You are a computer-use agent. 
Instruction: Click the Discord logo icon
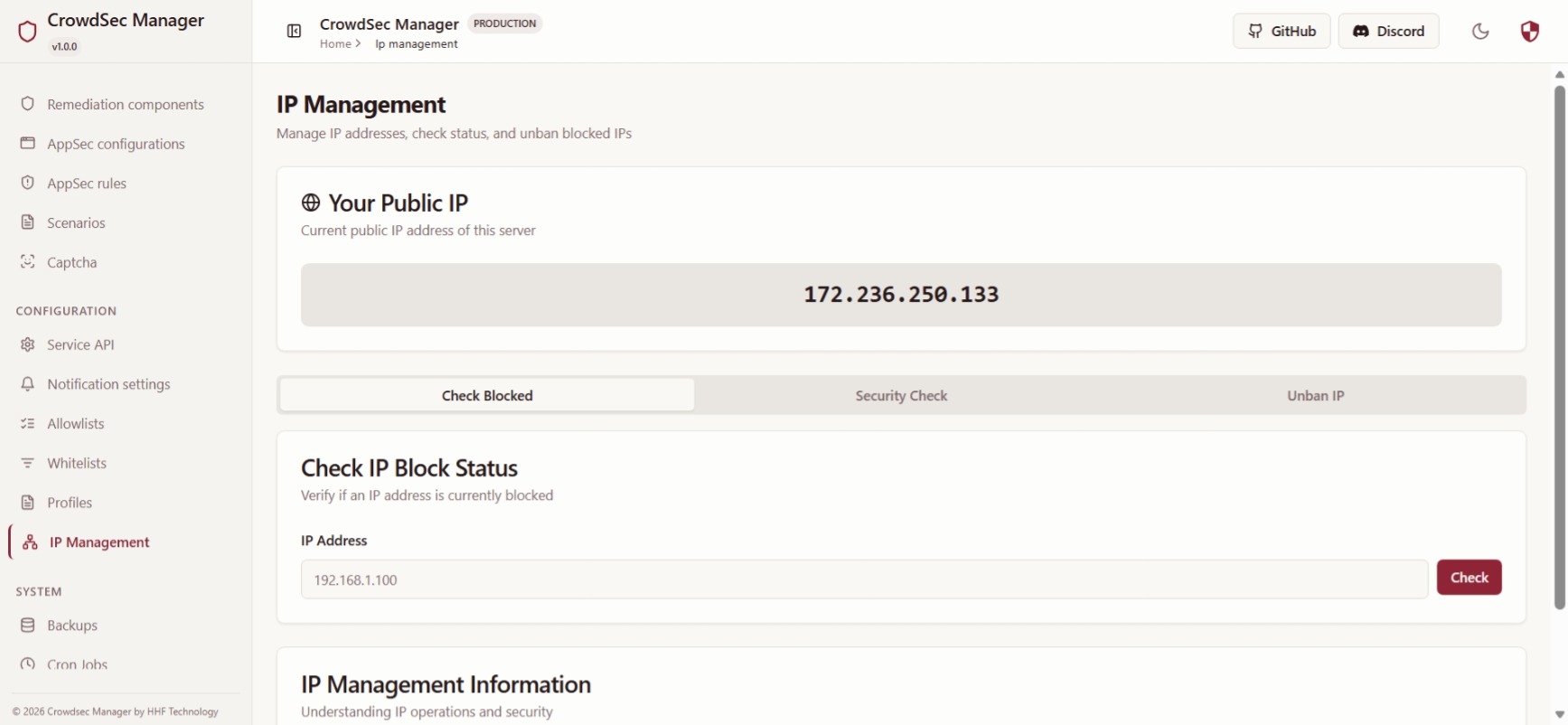tap(1360, 31)
